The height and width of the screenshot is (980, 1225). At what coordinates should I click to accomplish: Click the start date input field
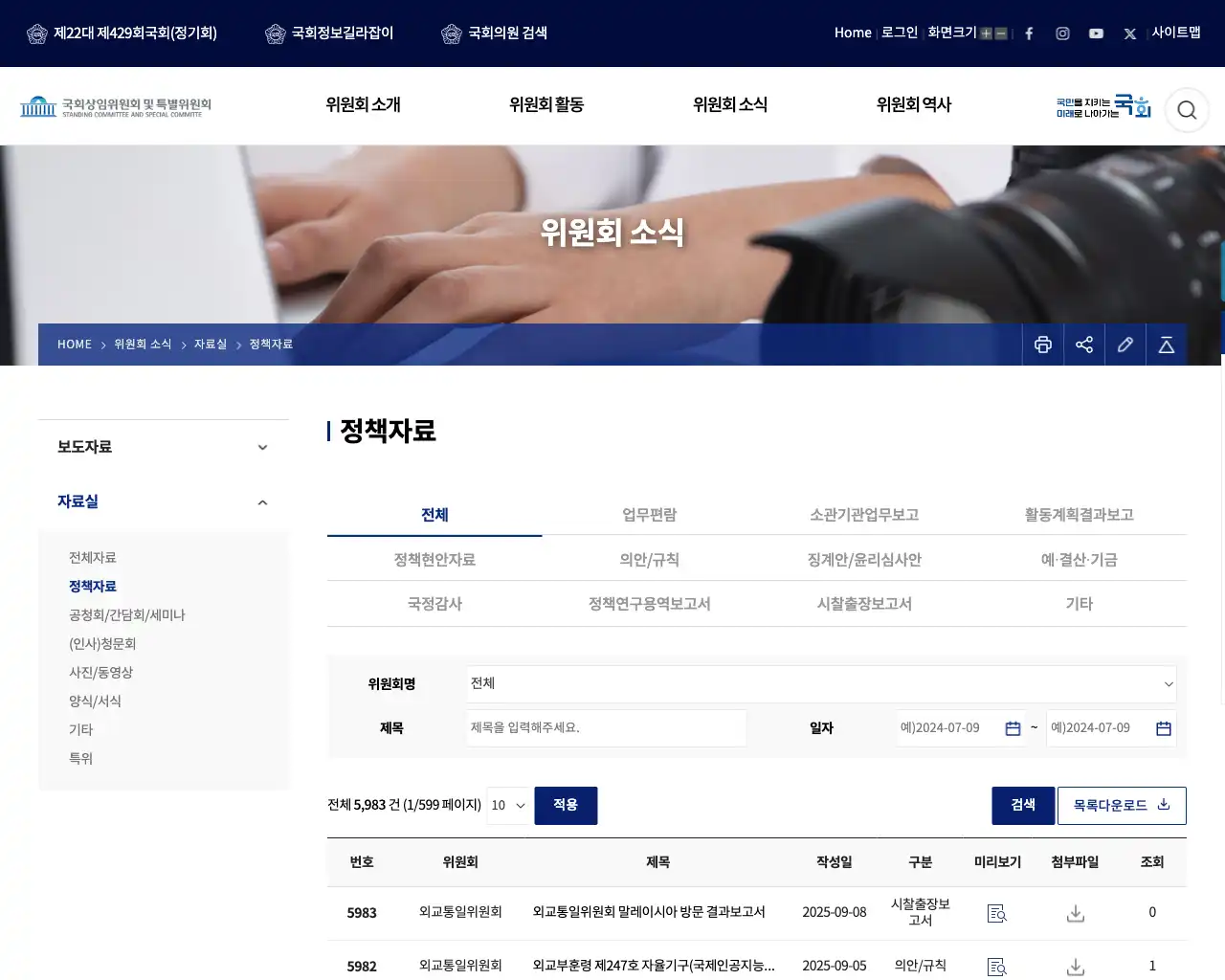tap(961, 728)
